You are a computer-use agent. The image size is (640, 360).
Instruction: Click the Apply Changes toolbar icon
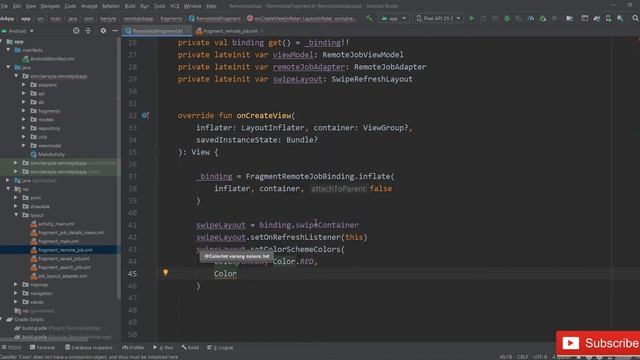tap(483, 18)
